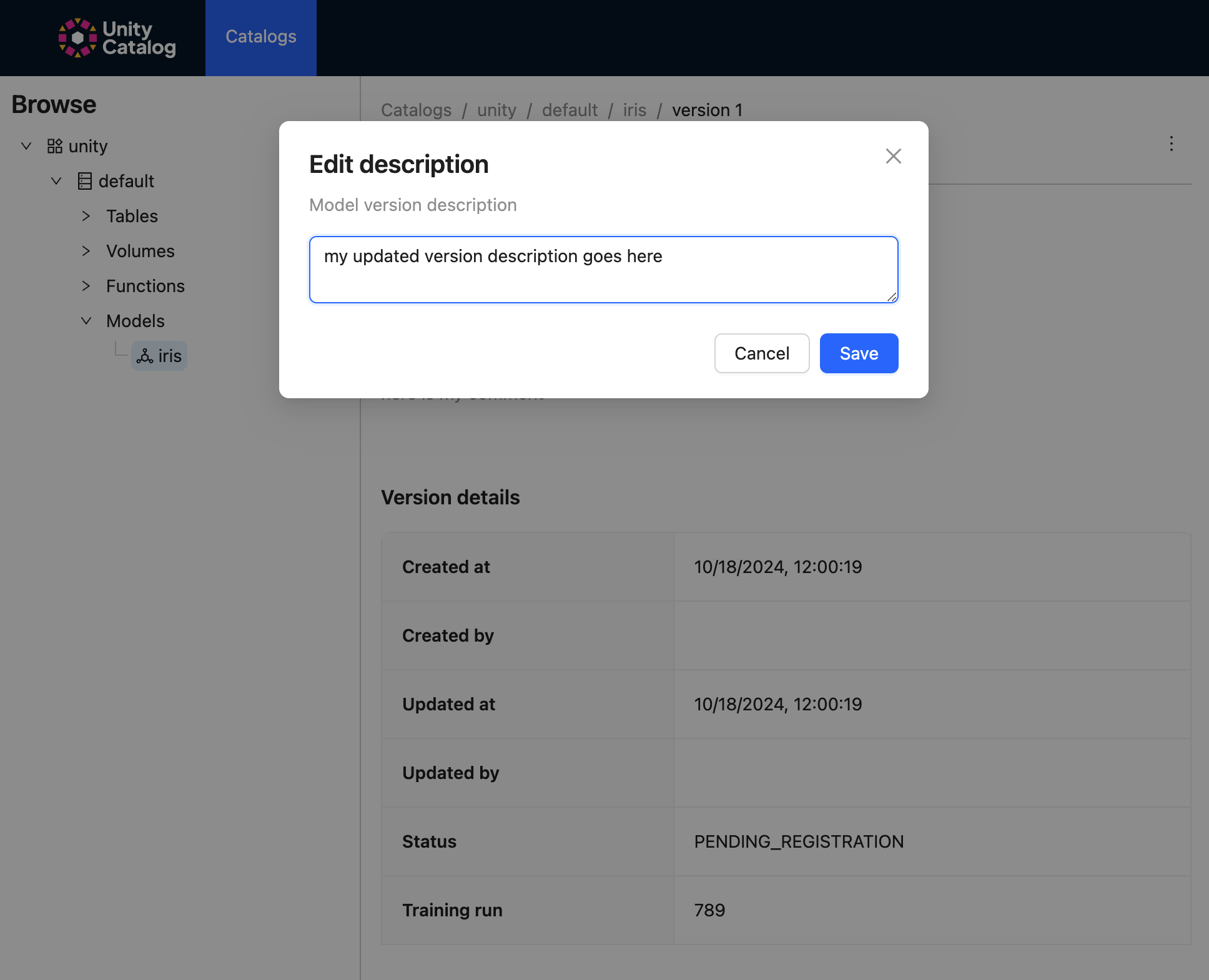
Task: Collapse the default schema expander
Action: pyautogui.click(x=56, y=181)
